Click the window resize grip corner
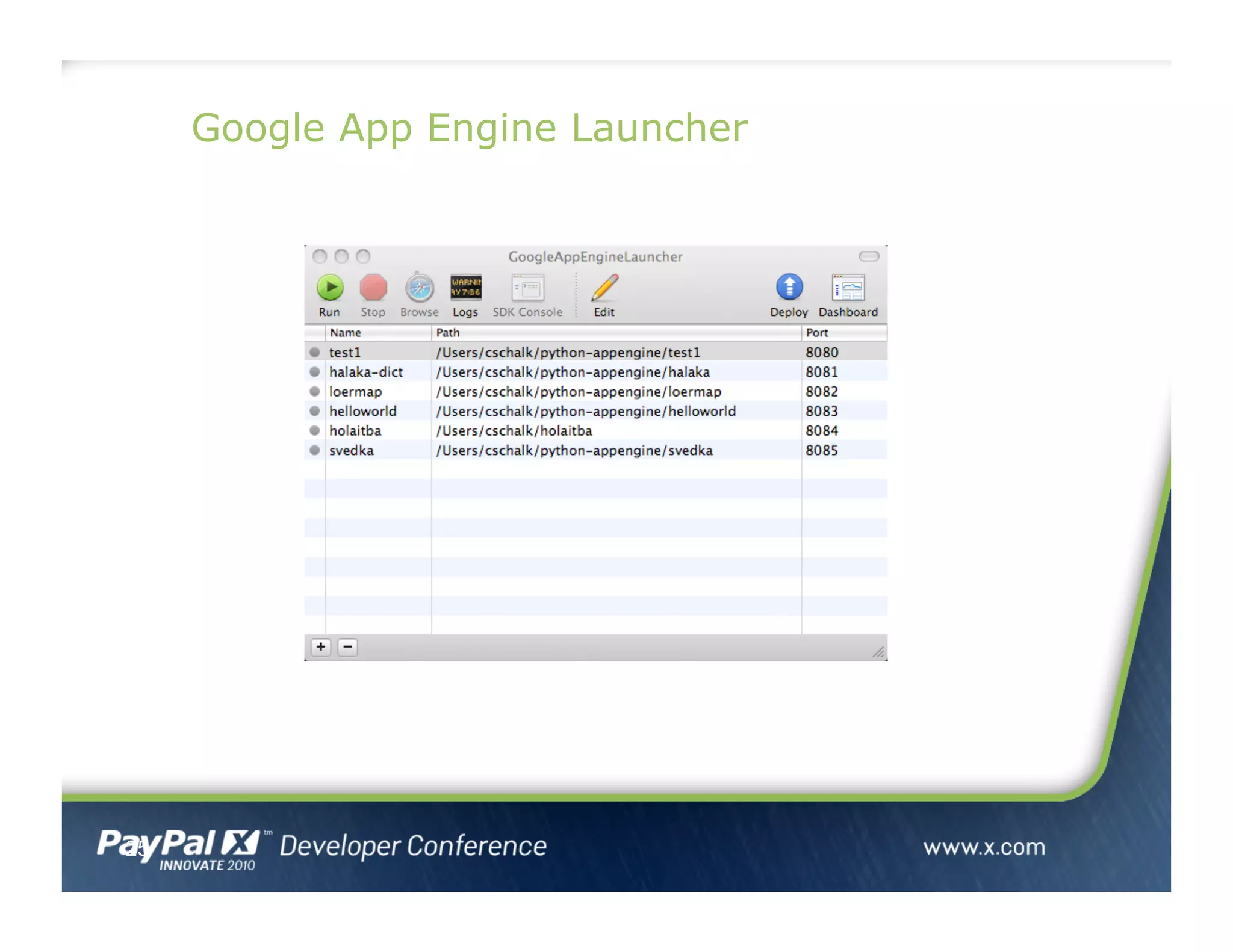 (878, 652)
